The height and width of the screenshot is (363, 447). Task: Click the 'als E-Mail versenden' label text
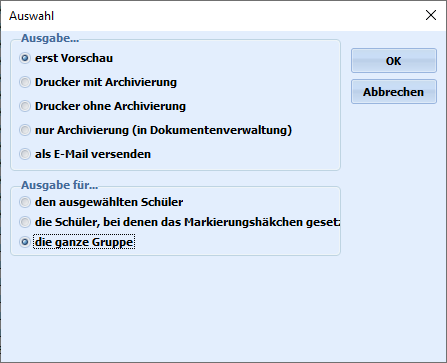[93, 154]
